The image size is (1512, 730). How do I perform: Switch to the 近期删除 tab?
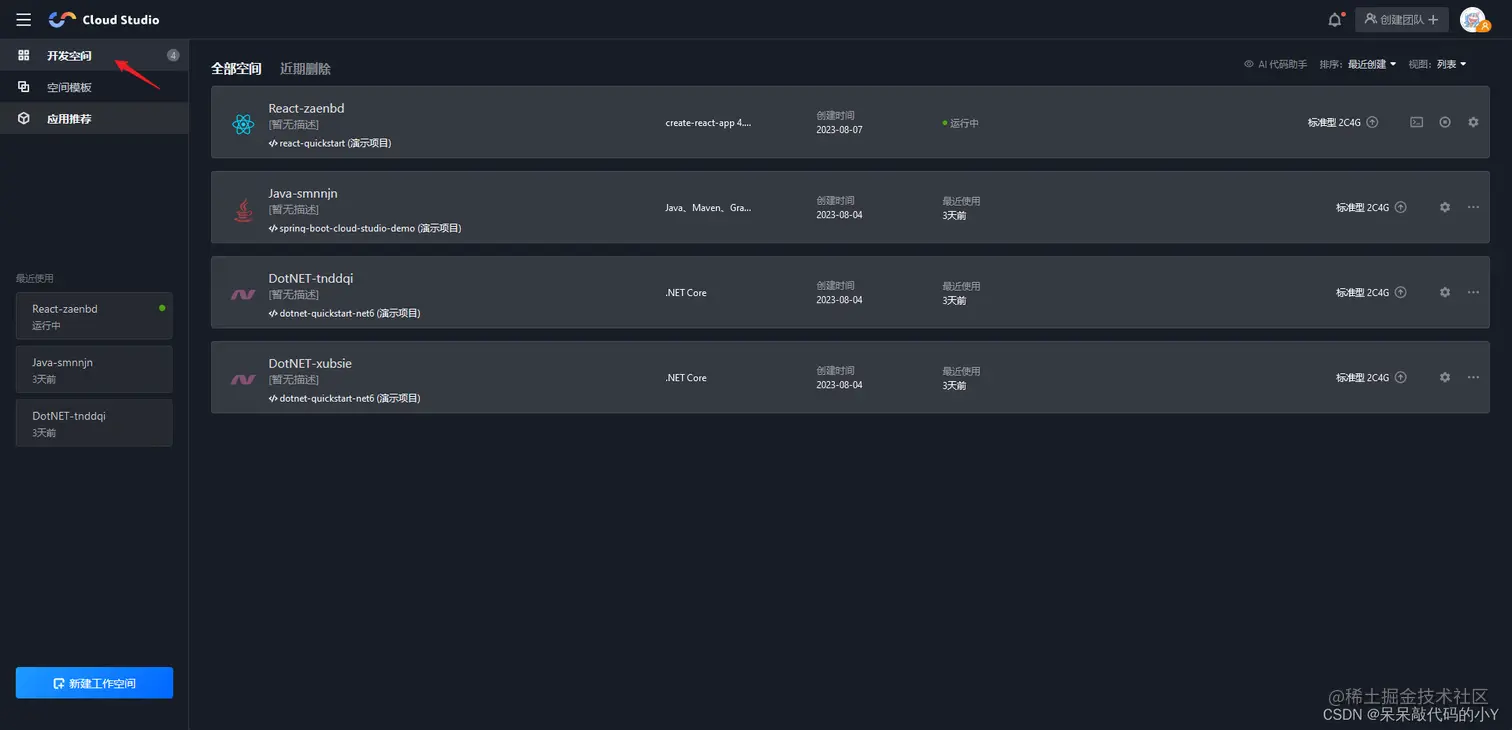coord(305,69)
